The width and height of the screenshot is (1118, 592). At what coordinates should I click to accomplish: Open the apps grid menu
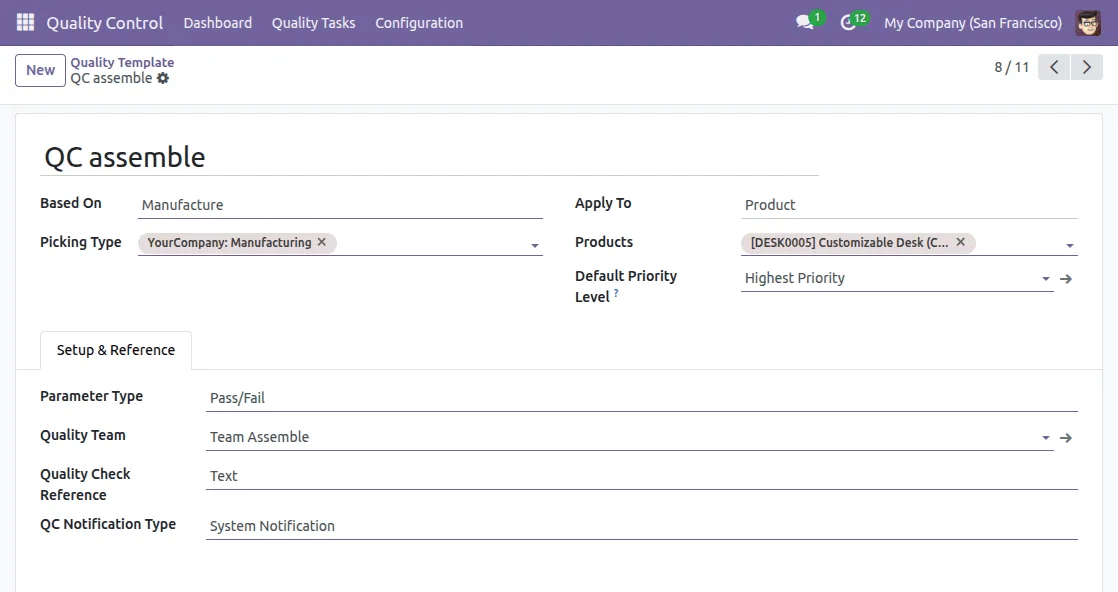click(24, 22)
